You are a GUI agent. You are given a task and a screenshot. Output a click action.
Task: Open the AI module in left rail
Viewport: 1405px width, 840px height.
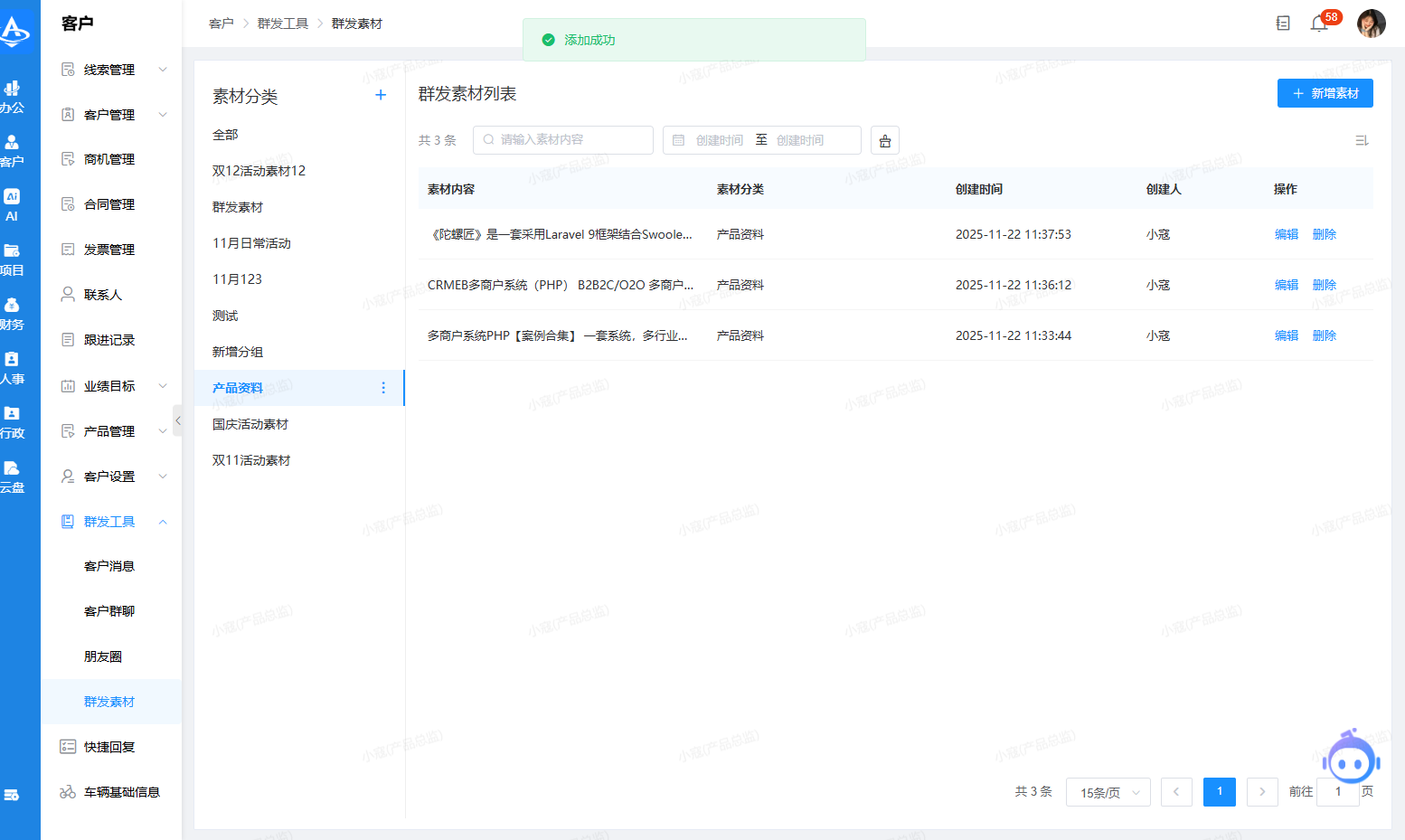pos(12,204)
